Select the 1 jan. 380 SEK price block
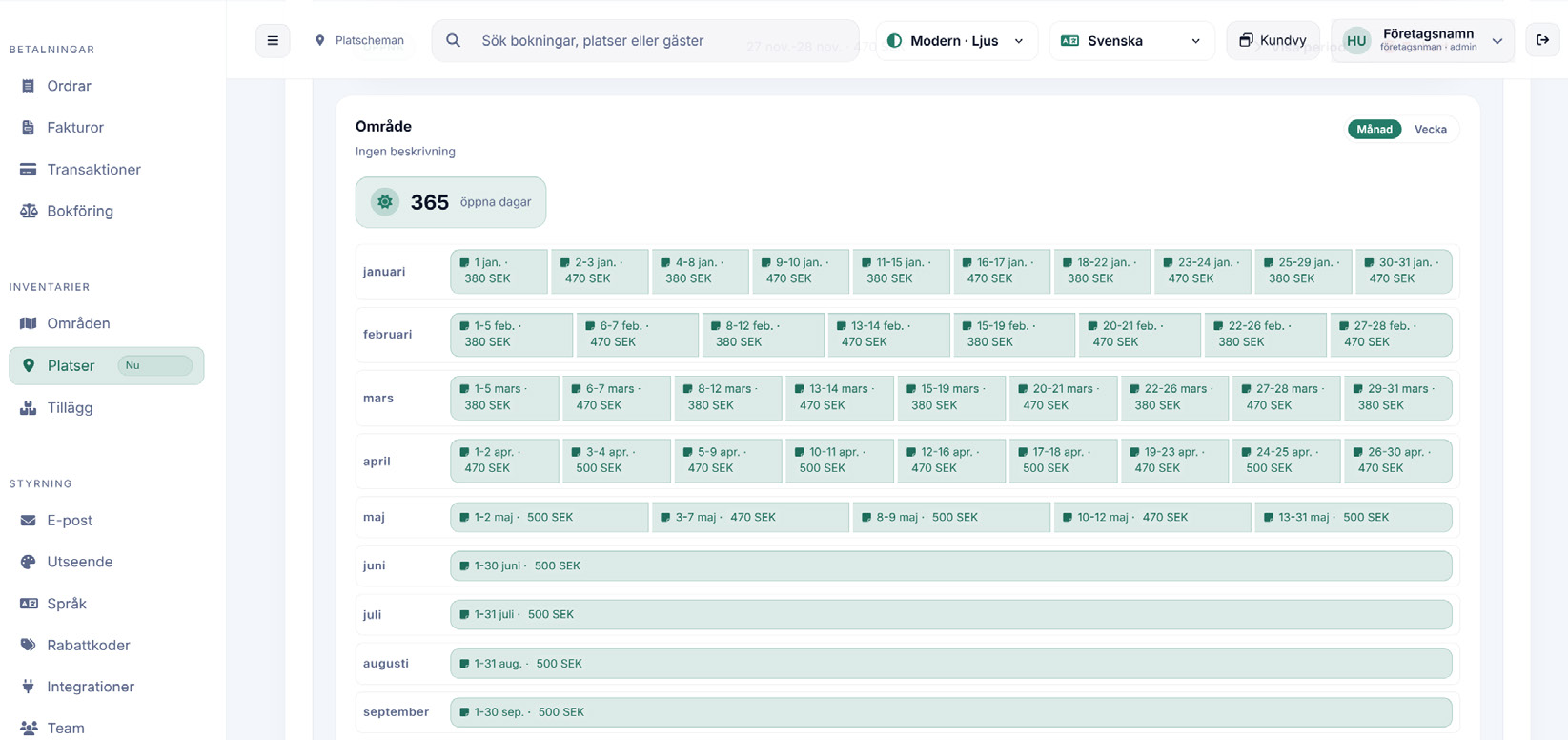This screenshot has width=1568, height=740. [x=499, y=271]
